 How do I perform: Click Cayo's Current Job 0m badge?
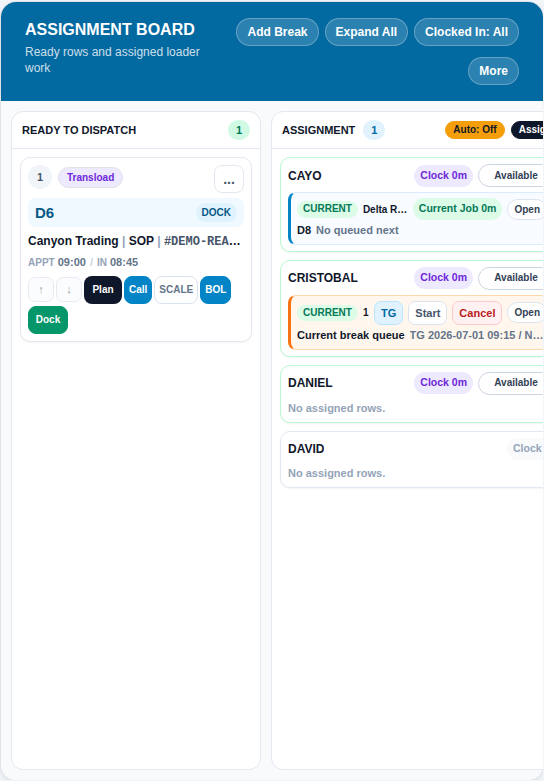pos(457,209)
